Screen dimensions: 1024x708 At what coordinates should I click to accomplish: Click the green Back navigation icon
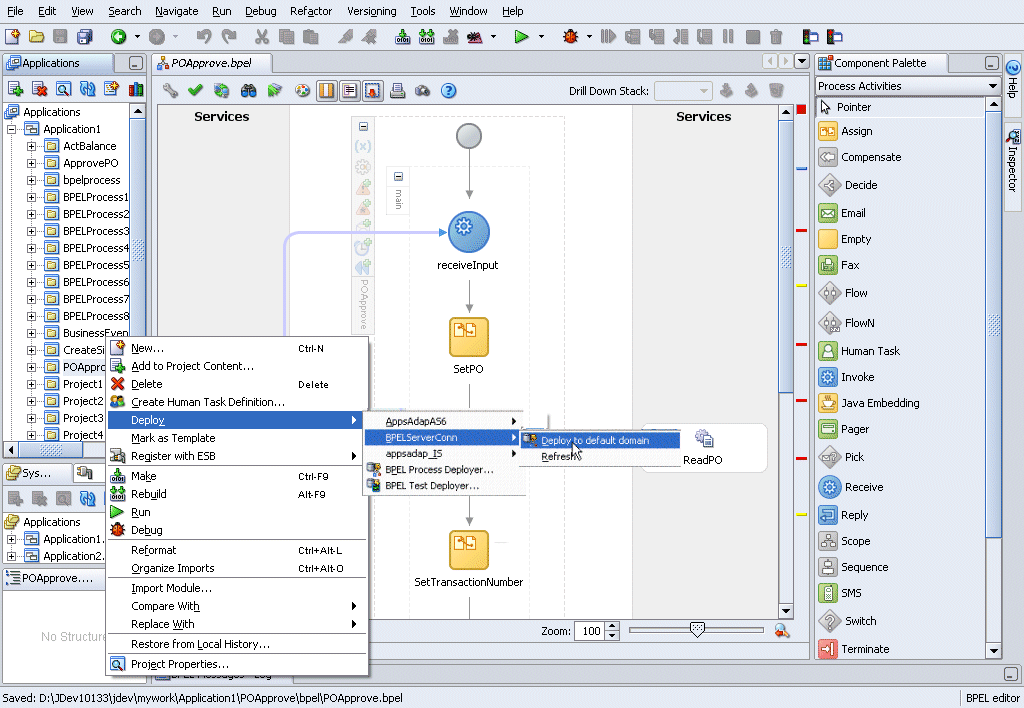[118, 37]
